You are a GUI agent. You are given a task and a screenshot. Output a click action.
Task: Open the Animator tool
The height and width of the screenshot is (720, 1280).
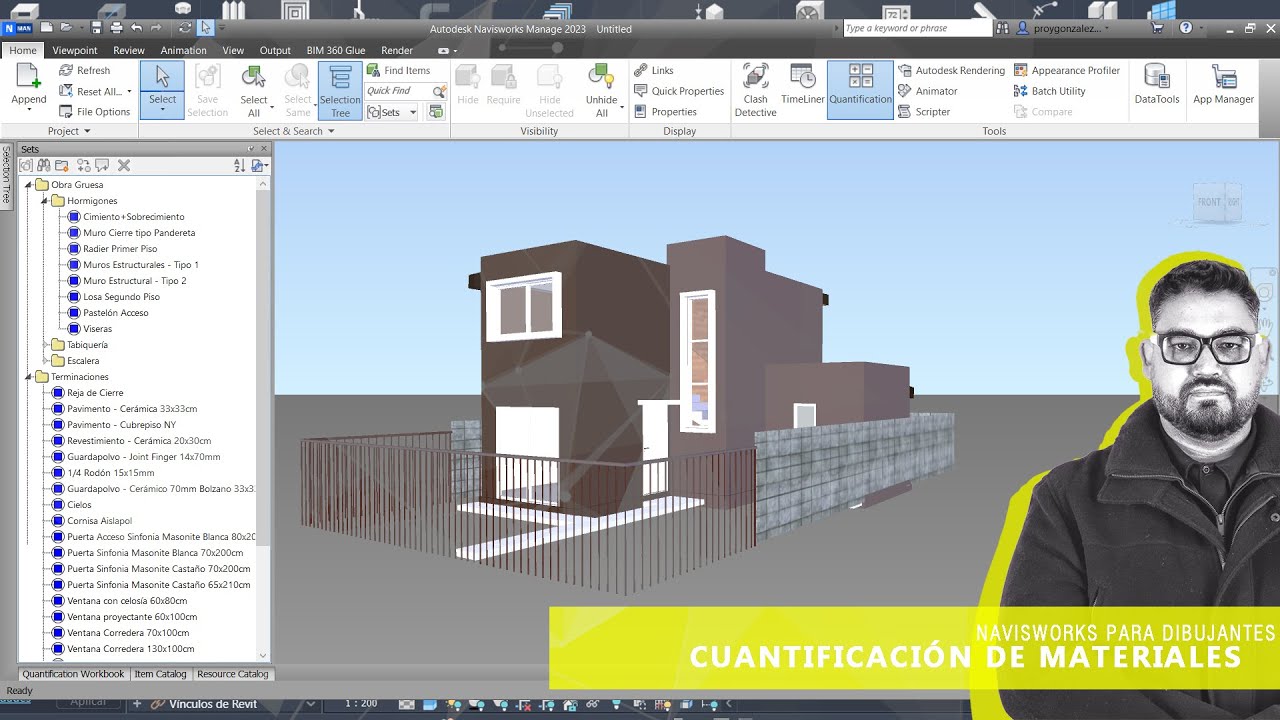(x=928, y=91)
